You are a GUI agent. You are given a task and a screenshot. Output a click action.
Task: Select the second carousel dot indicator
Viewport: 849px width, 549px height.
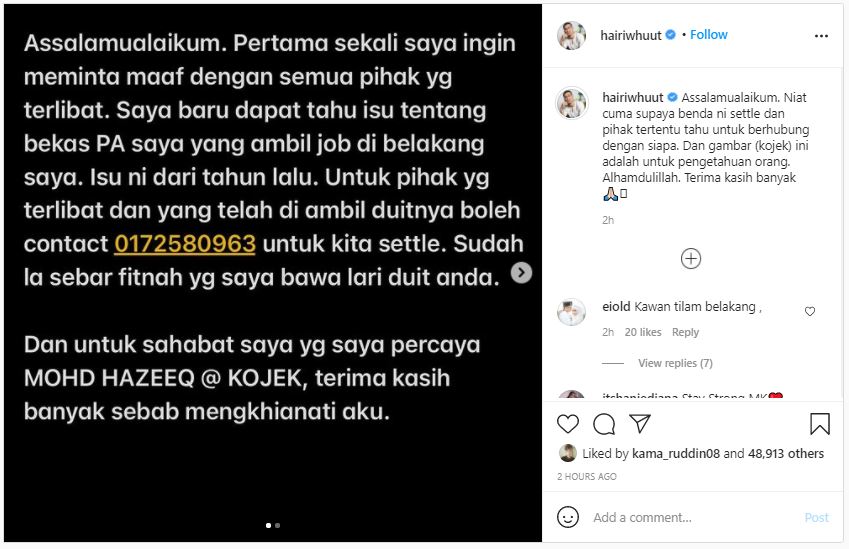click(x=277, y=525)
